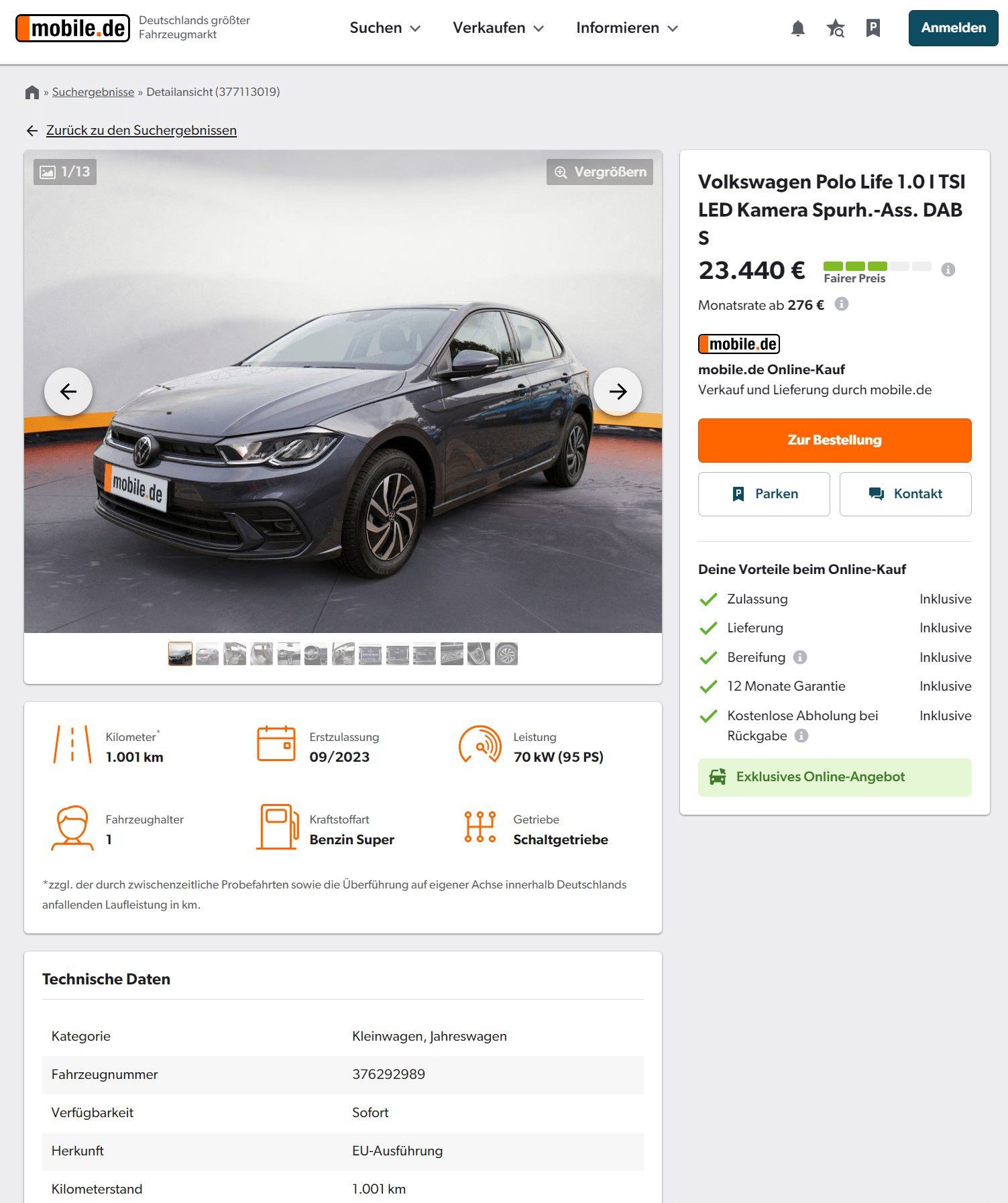The height and width of the screenshot is (1203, 1008).
Task: Click the Kilometerstand value 1.001 km
Action: pyautogui.click(x=379, y=1189)
